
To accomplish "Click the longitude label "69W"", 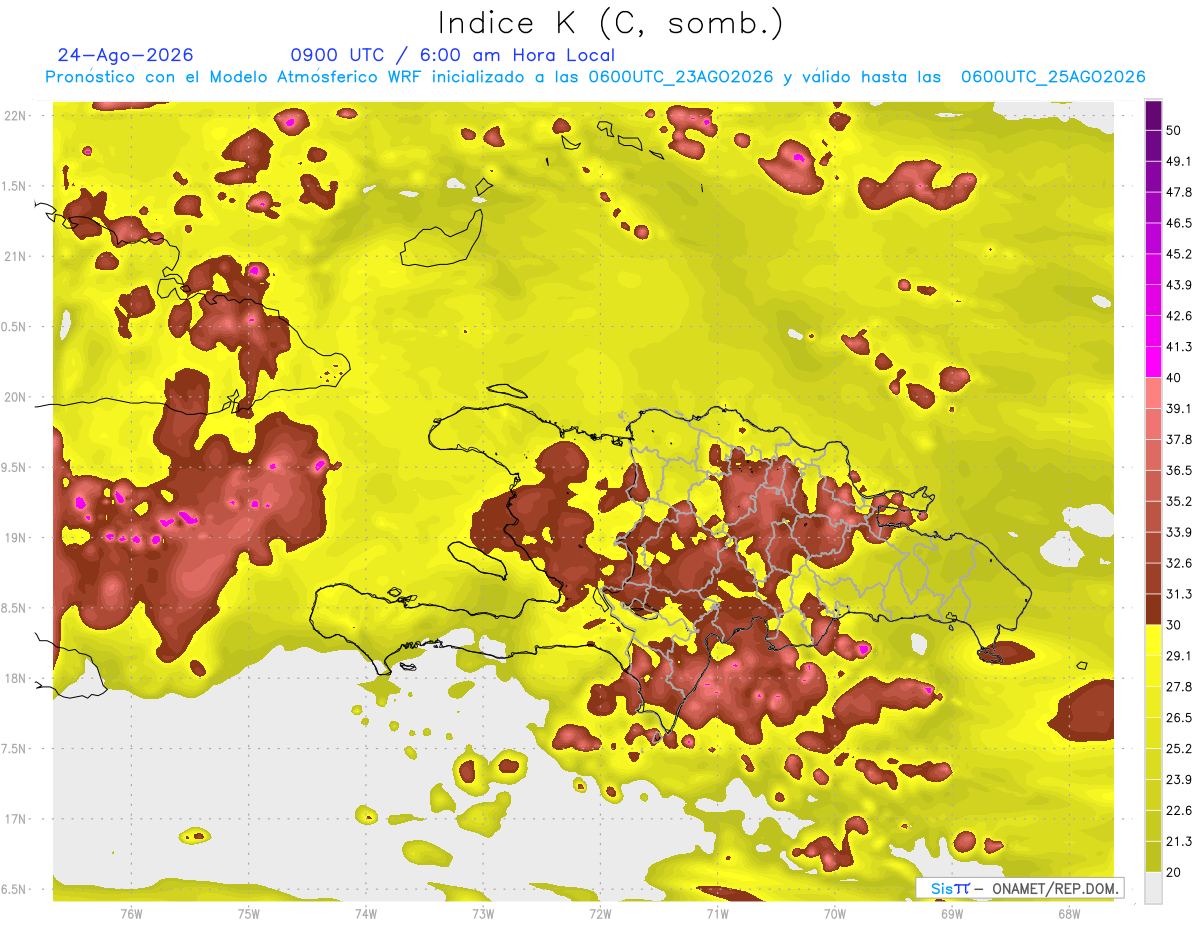I will pos(952,913).
